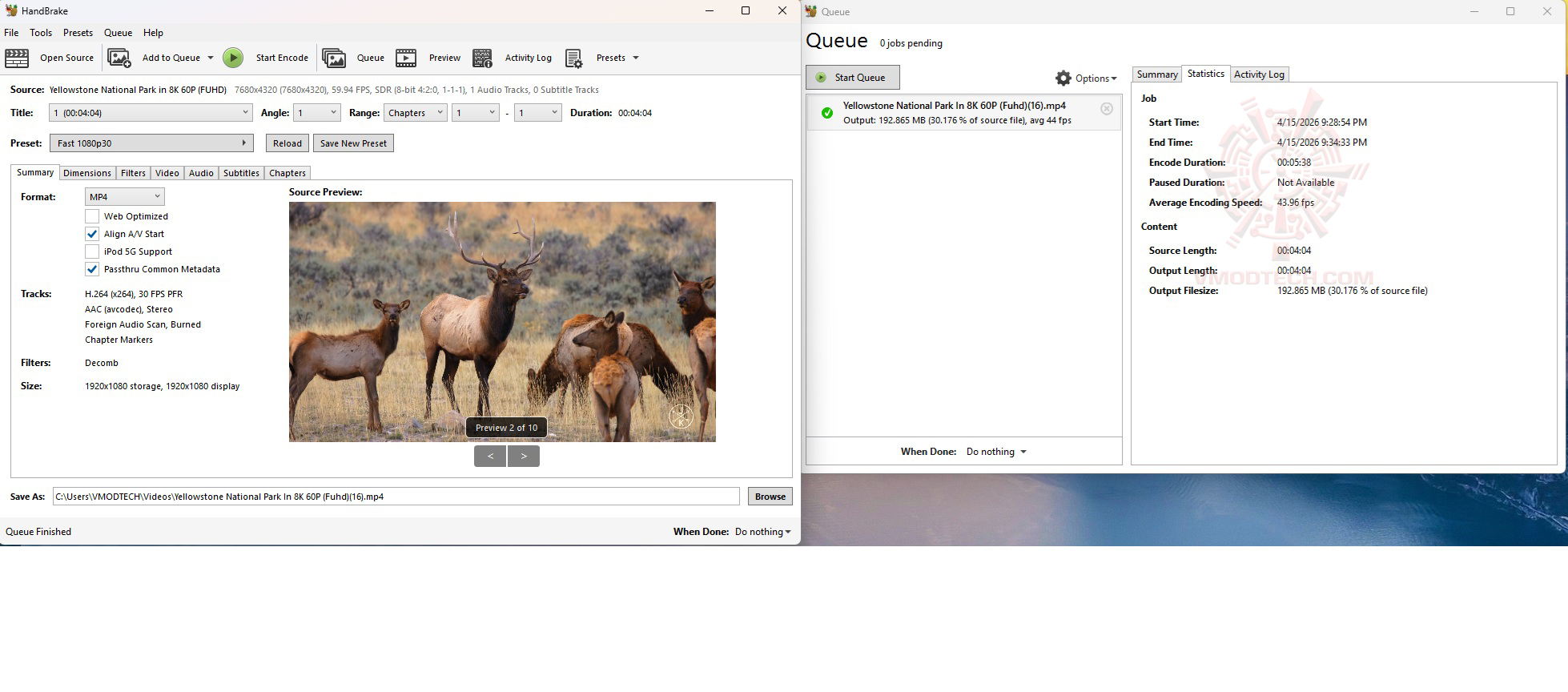Click the "0 jobs pending" text
The width and height of the screenshot is (1568, 692).
tap(911, 43)
